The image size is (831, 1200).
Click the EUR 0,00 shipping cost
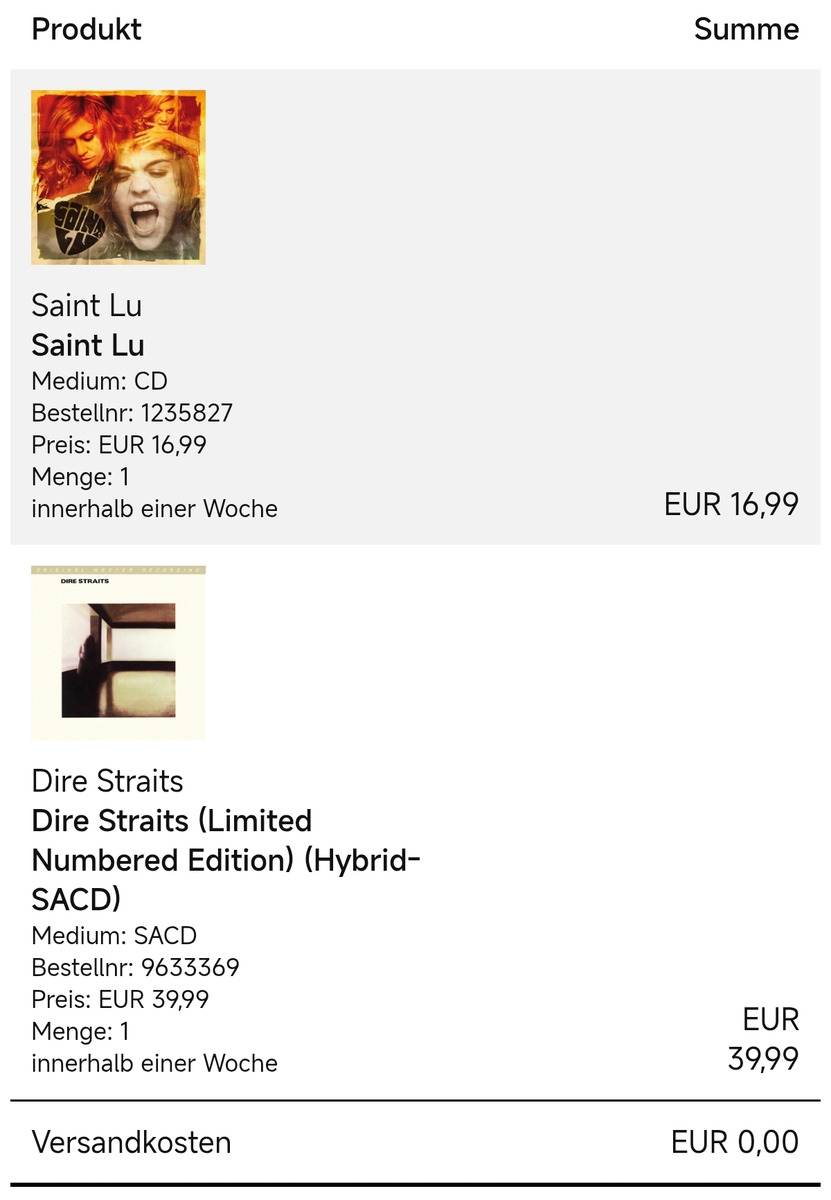coord(735,1142)
